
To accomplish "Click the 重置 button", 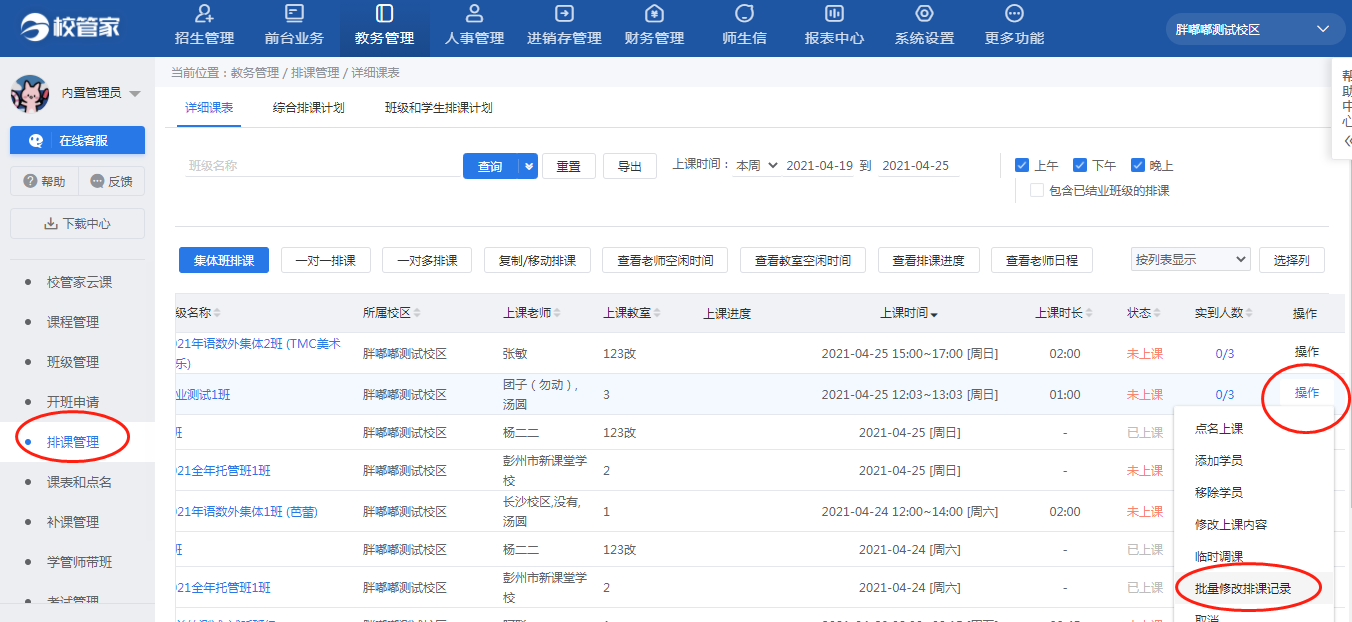I will (x=569, y=166).
